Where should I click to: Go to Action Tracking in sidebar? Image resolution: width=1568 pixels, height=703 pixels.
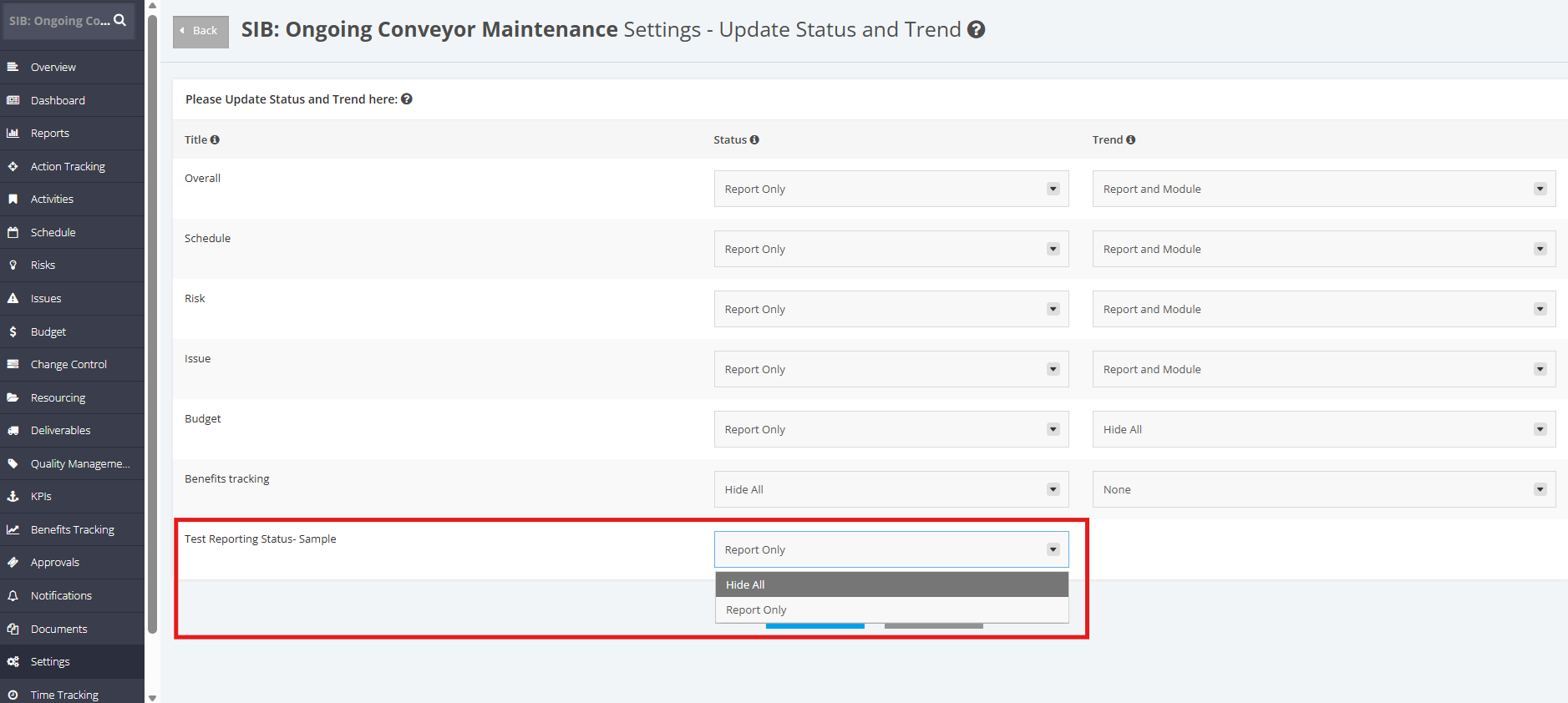(68, 166)
